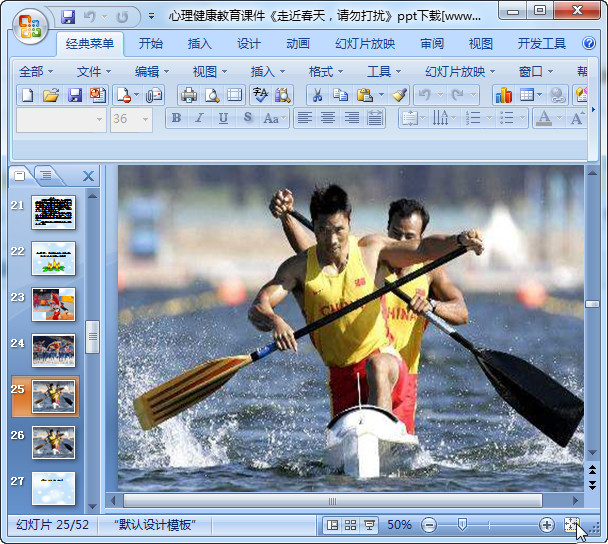Screen dimensions: 608x544
Task: Expand the 全部 menu
Action: [x=36, y=72]
